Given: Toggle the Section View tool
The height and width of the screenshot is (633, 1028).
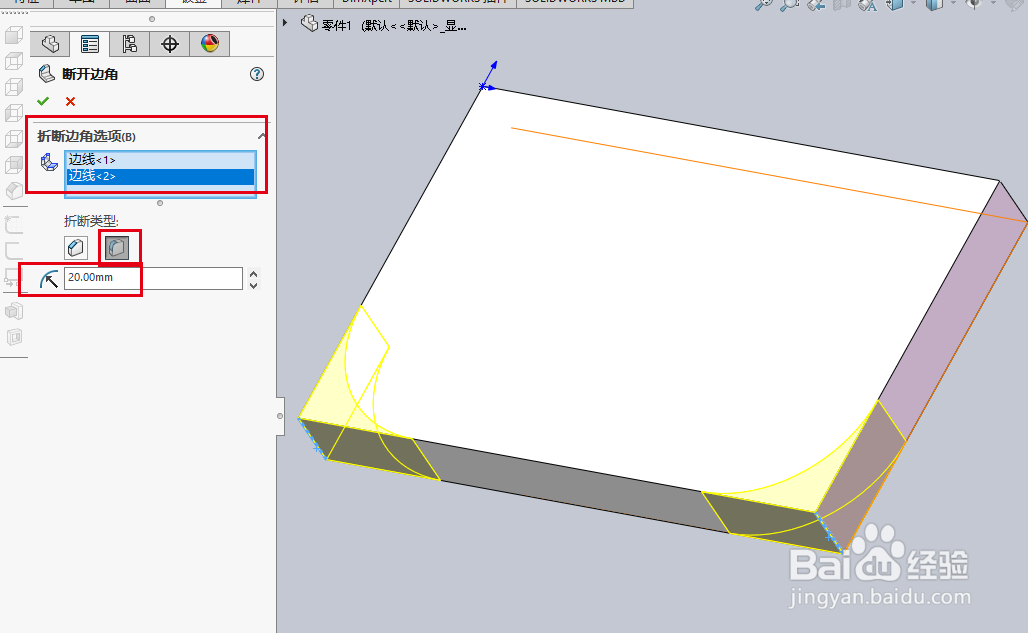Looking at the screenshot, I should 841,6.
